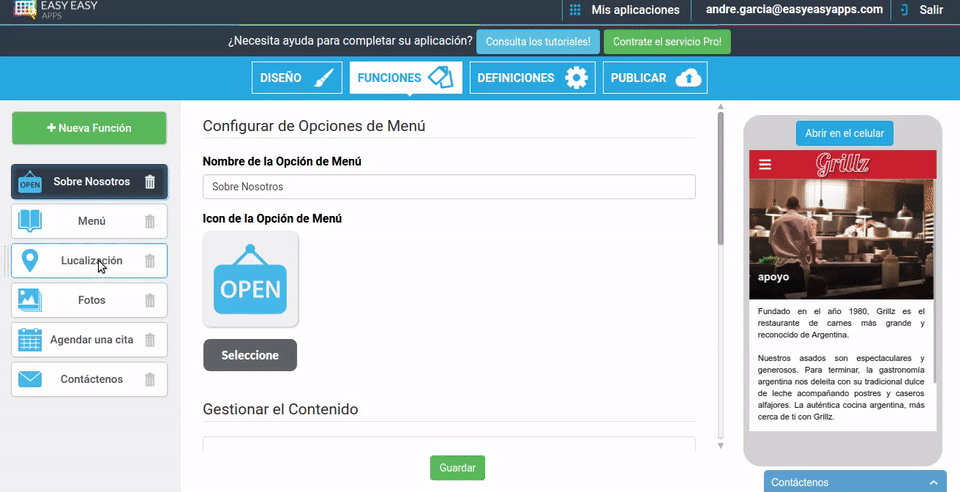Select the Menú function item
The width and height of the screenshot is (960, 492).
[x=89, y=221]
